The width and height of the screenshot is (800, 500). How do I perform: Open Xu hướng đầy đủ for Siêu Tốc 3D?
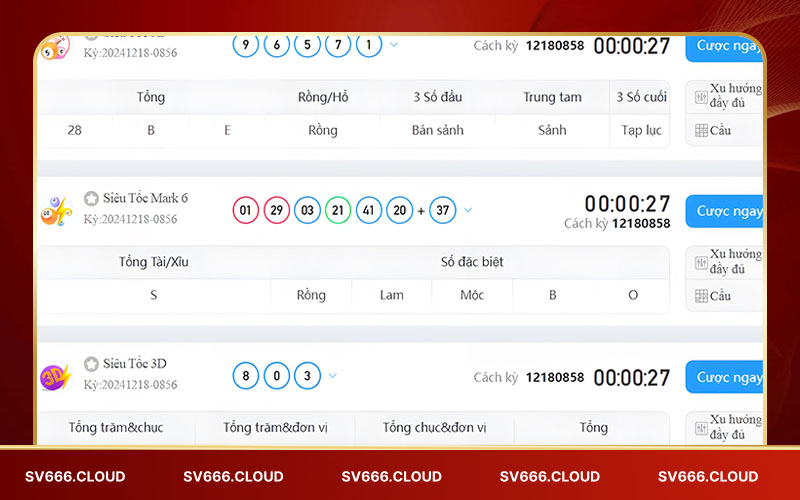pos(728,427)
